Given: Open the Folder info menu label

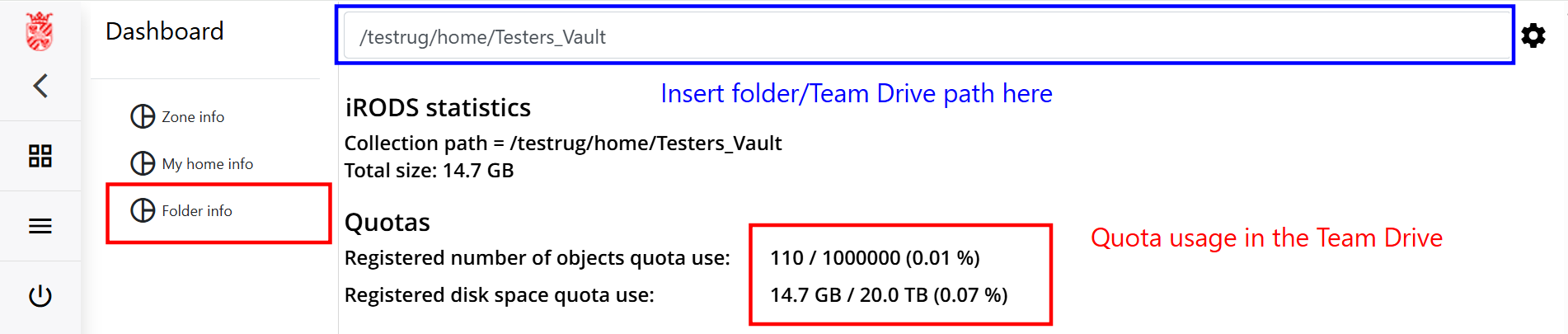Looking at the screenshot, I should pyautogui.click(x=197, y=211).
